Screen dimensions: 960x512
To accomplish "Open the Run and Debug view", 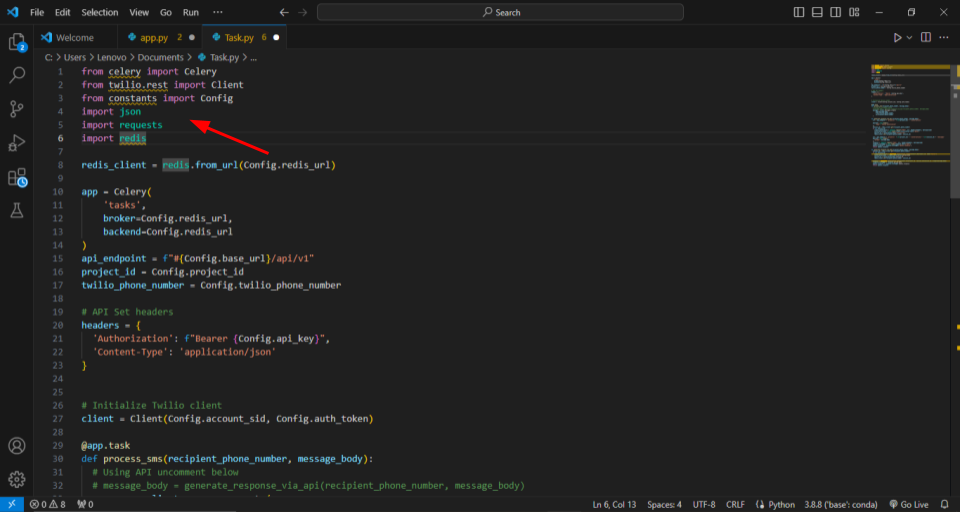I will point(17,143).
